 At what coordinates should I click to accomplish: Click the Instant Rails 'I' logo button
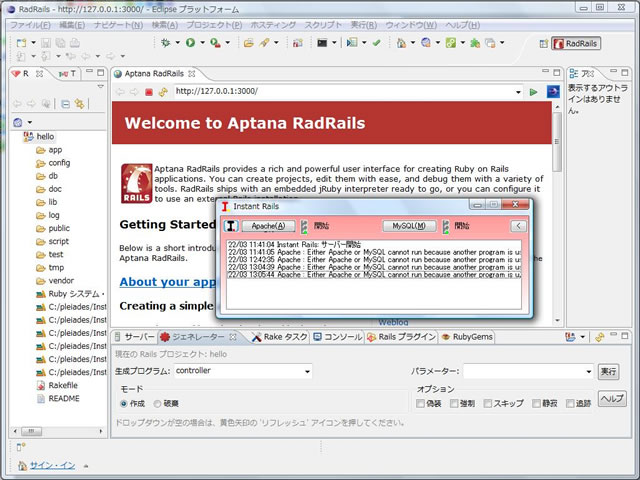point(231,226)
